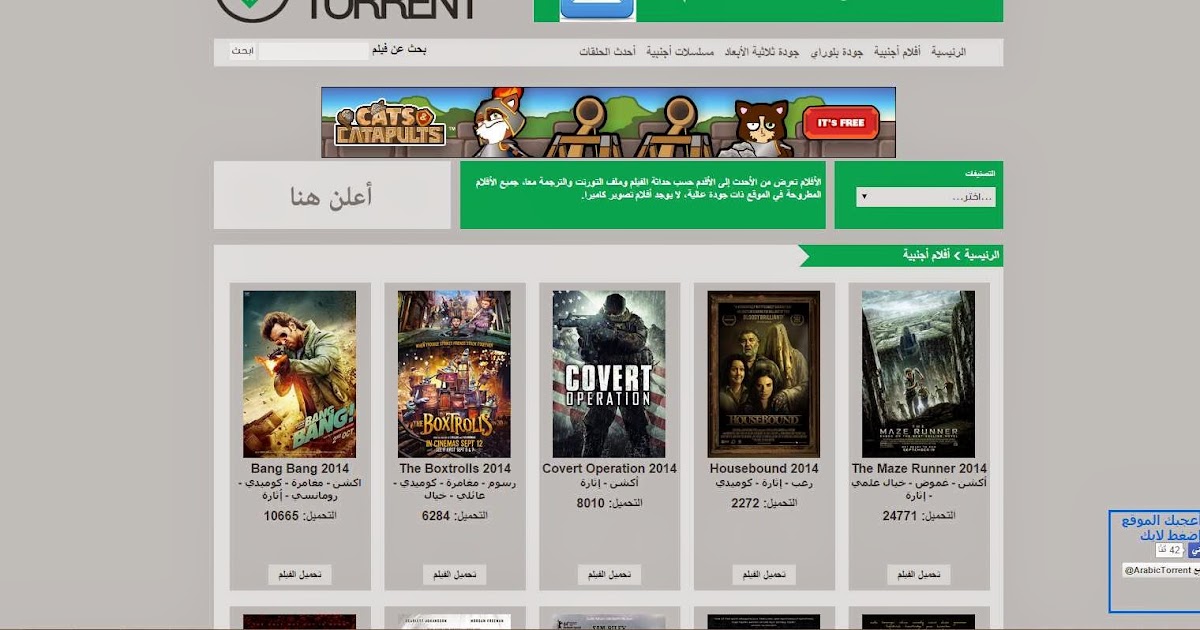This screenshot has height=630, width=1200.
Task: Open مسلسلات أجنبية menu item
Action: coord(680,51)
